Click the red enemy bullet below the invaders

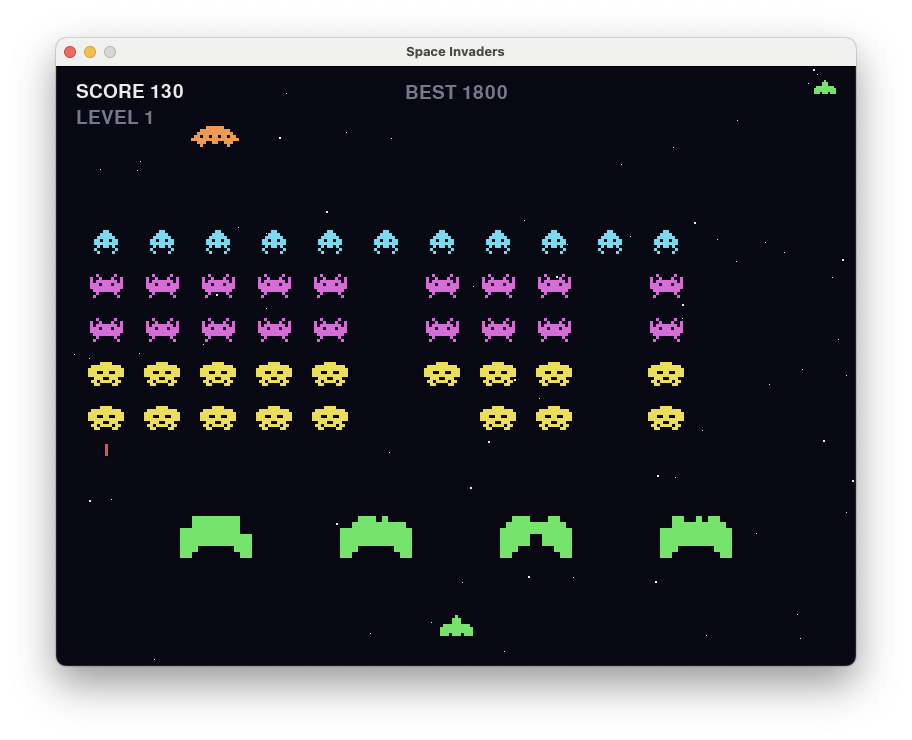click(x=106, y=450)
